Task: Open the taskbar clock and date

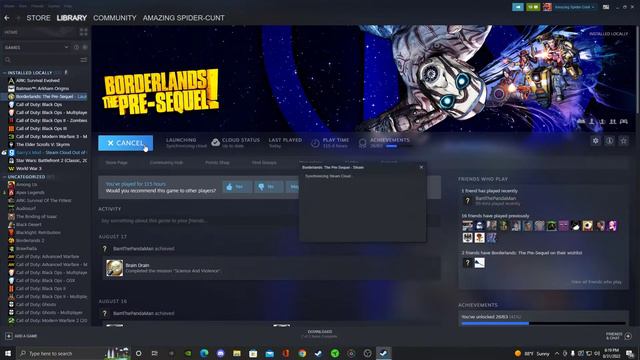Action: [611, 353]
